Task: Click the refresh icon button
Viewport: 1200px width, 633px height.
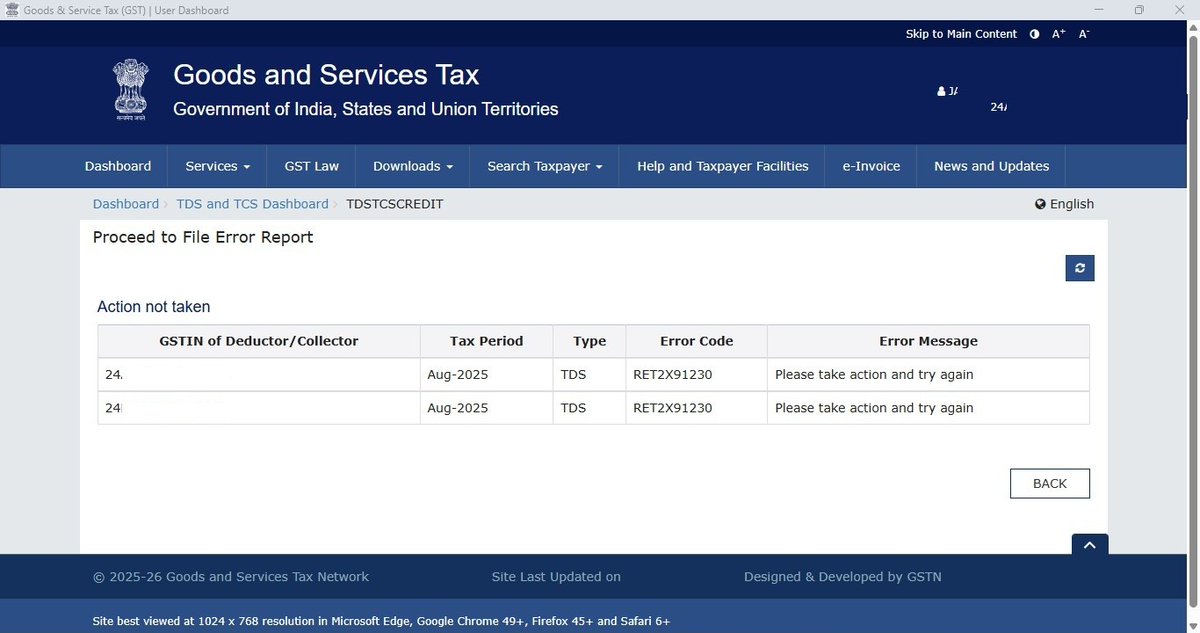Action: (1080, 268)
